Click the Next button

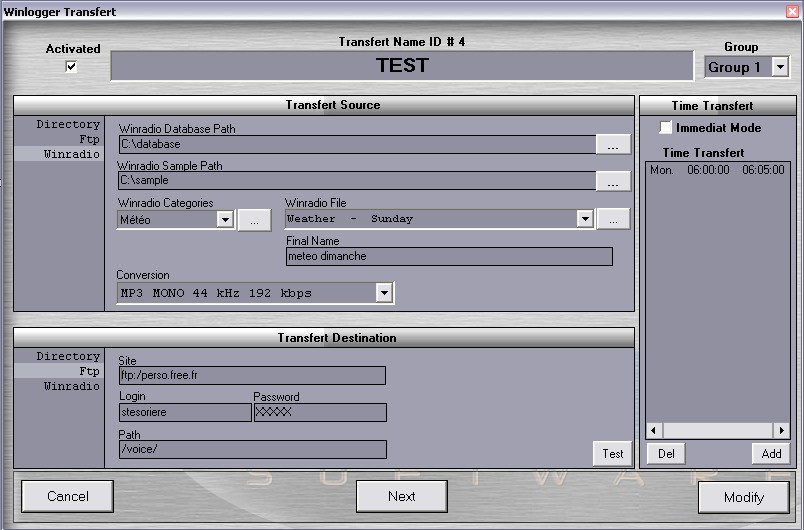point(401,496)
